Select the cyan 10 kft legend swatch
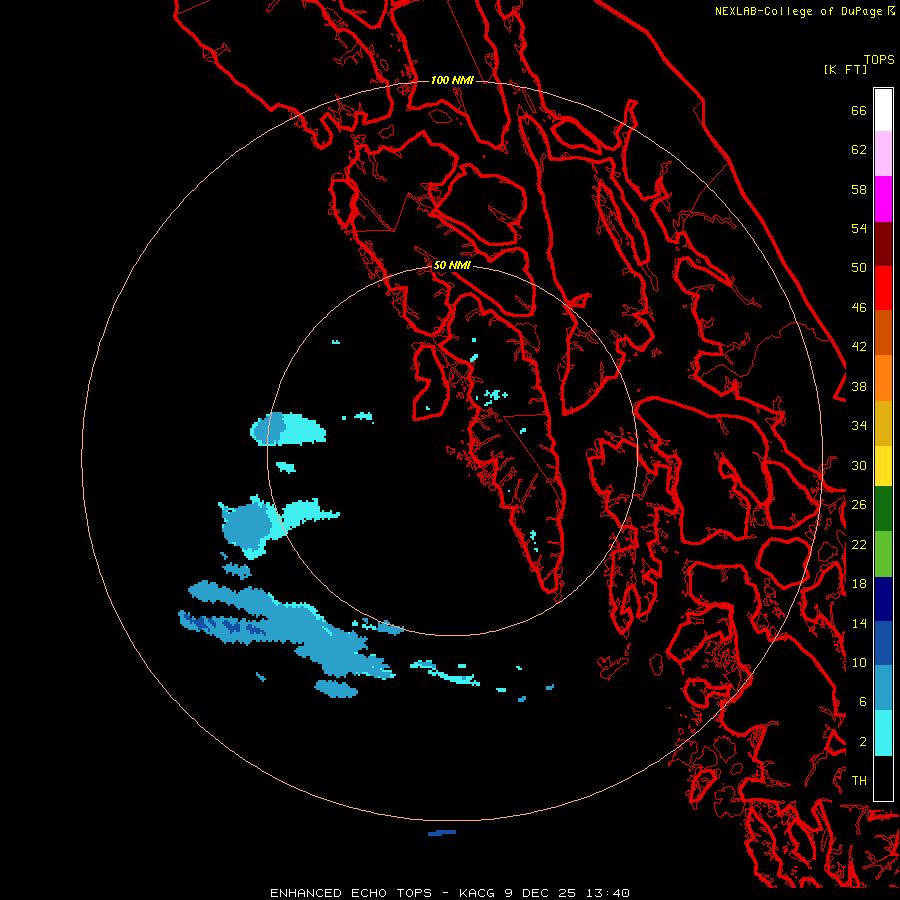Image resolution: width=900 pixels, height=900 pixels. 883,733
